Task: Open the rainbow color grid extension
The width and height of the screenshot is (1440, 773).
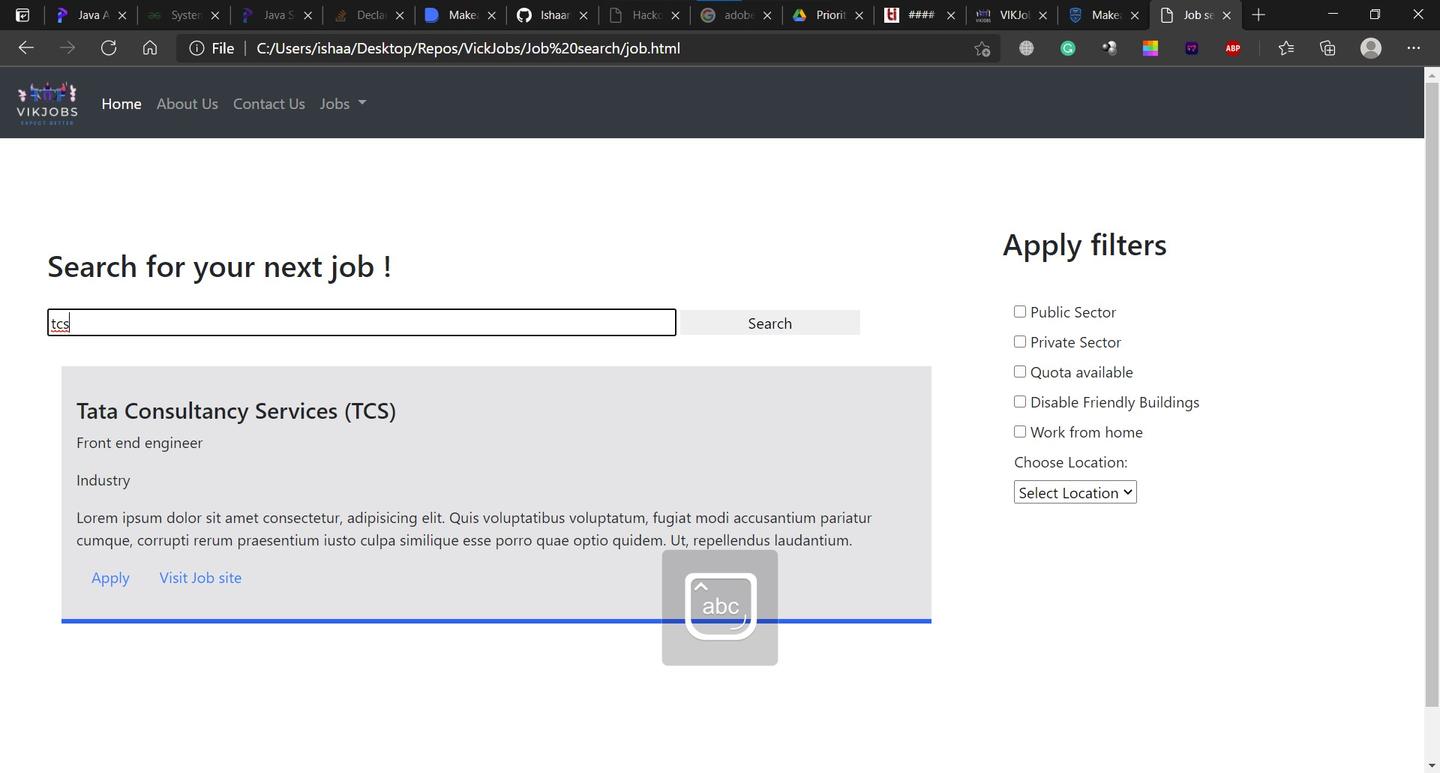Action: (x=1150, y=48)
